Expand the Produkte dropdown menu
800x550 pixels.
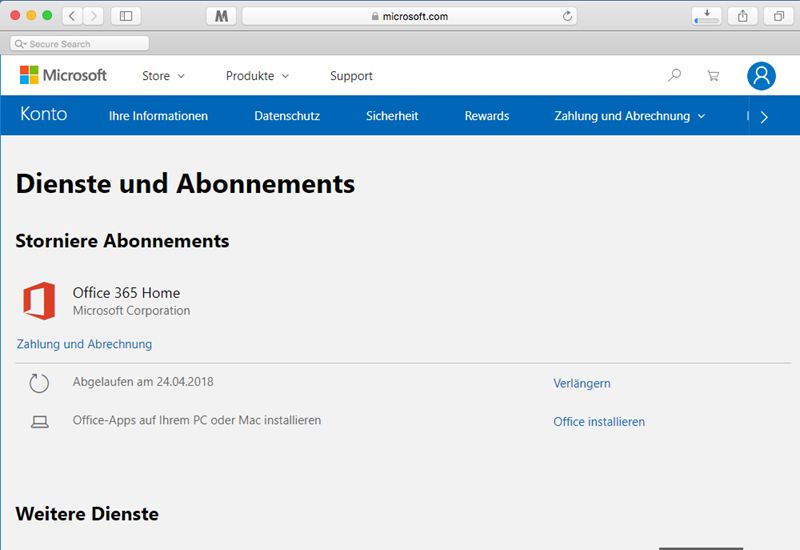(x=257, y=76)
